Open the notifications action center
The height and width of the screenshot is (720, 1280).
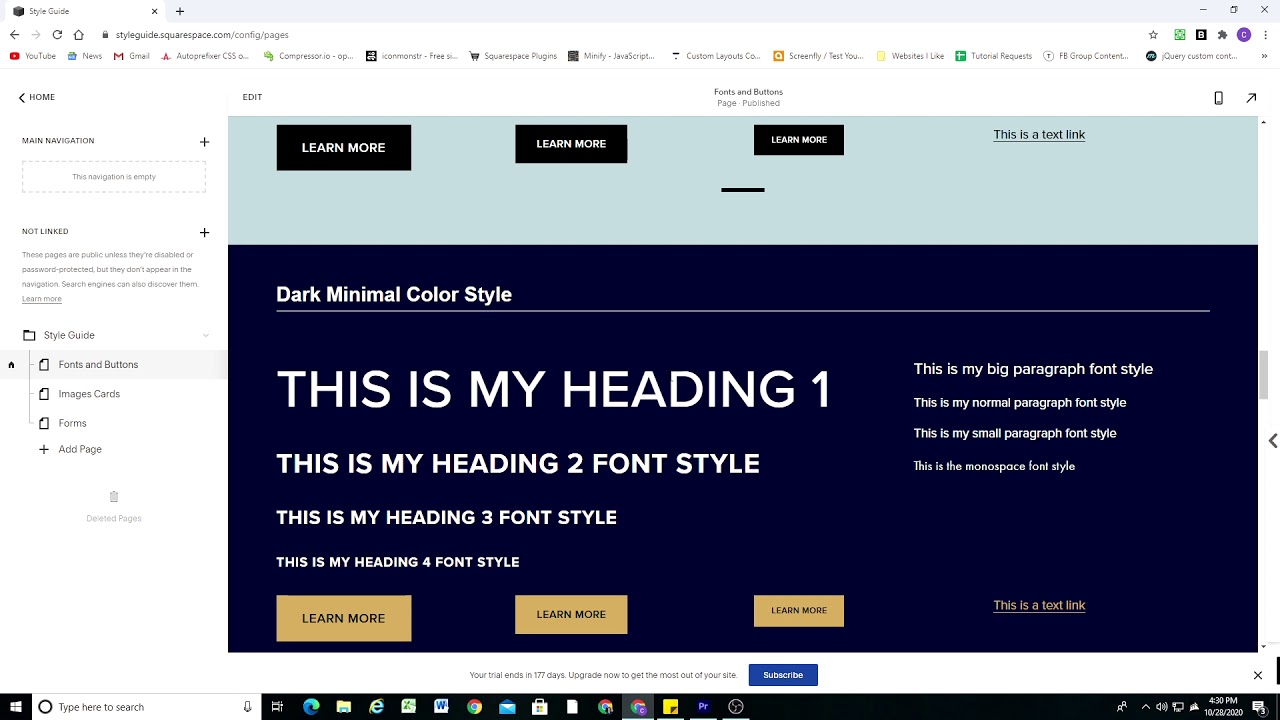[1259, 707]
